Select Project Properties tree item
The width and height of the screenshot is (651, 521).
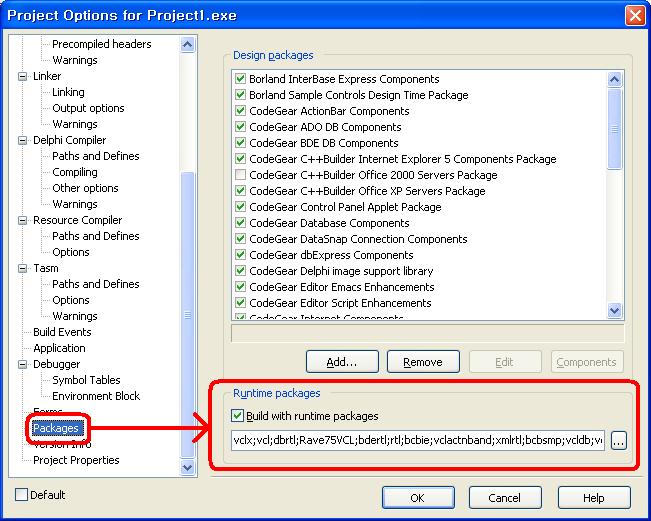pos(76,460)
